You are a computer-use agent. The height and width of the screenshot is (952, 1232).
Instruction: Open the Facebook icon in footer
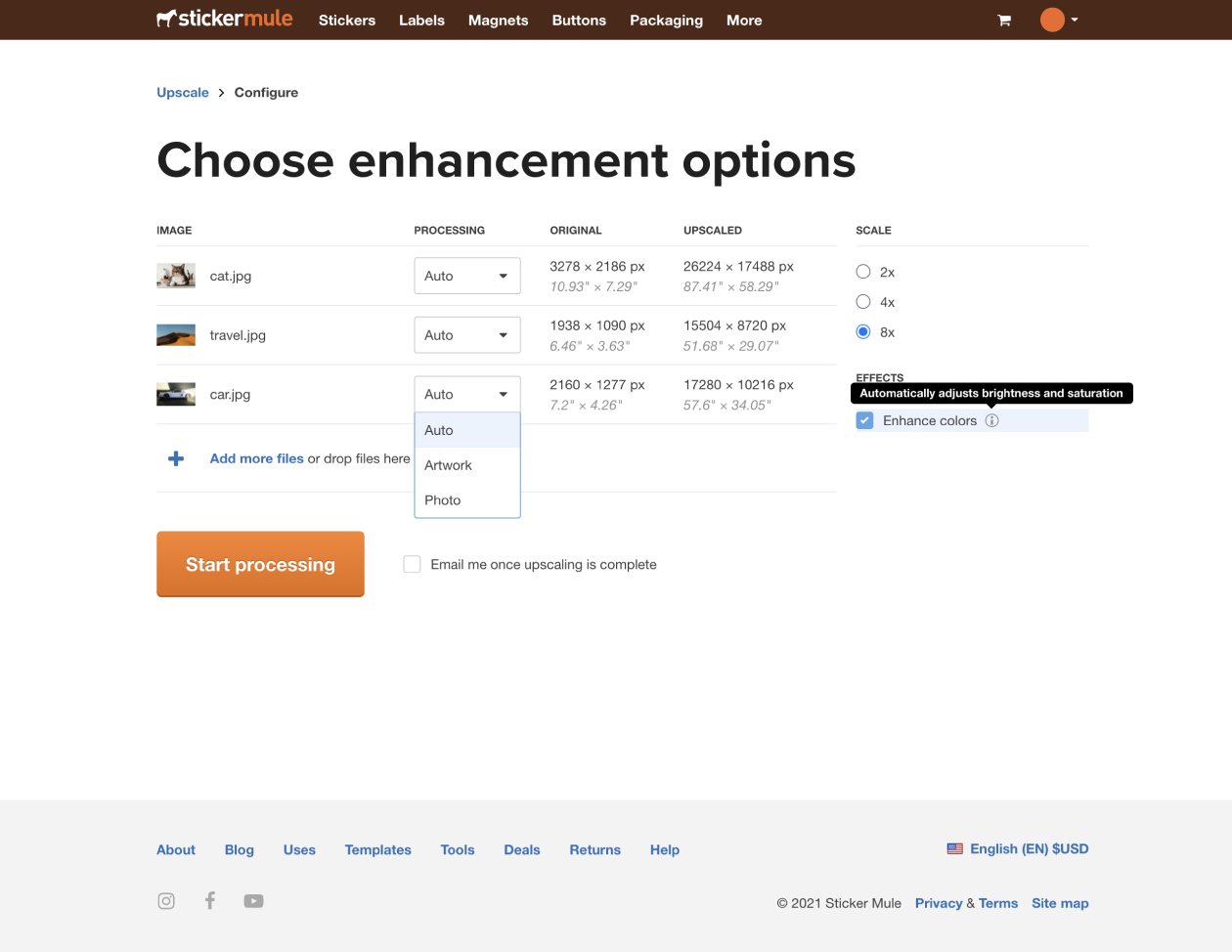coord(209,900)
